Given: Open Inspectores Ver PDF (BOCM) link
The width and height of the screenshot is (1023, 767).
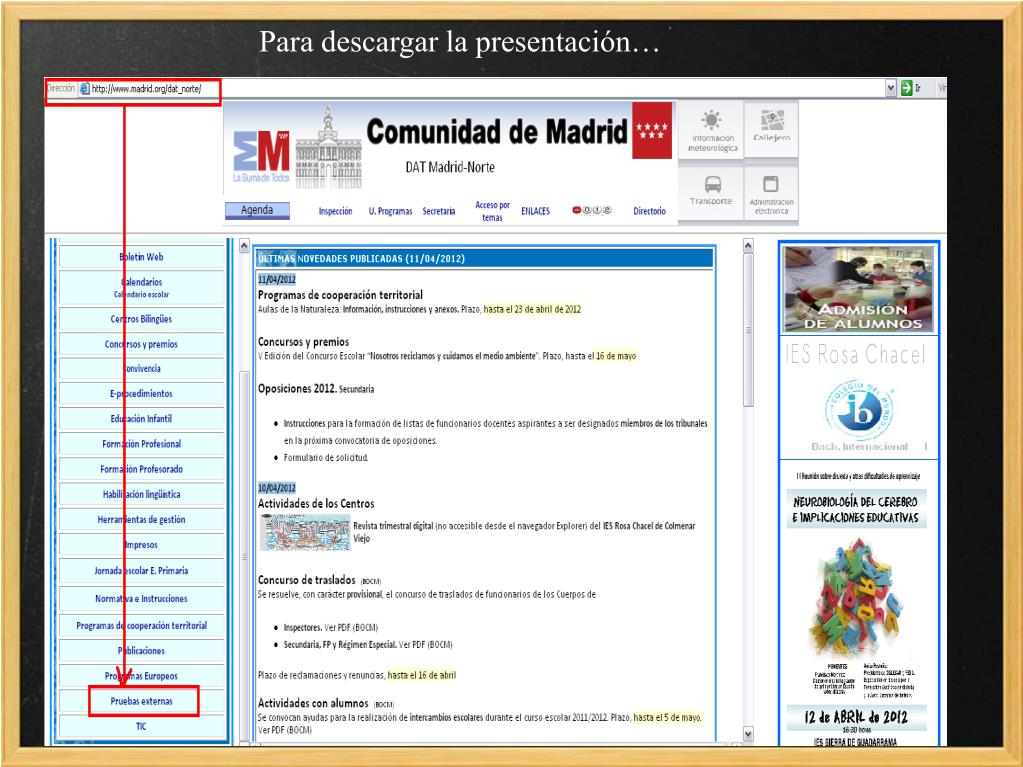Looking at the screenshot, I should pyautogui.click(x=331, y=627).
